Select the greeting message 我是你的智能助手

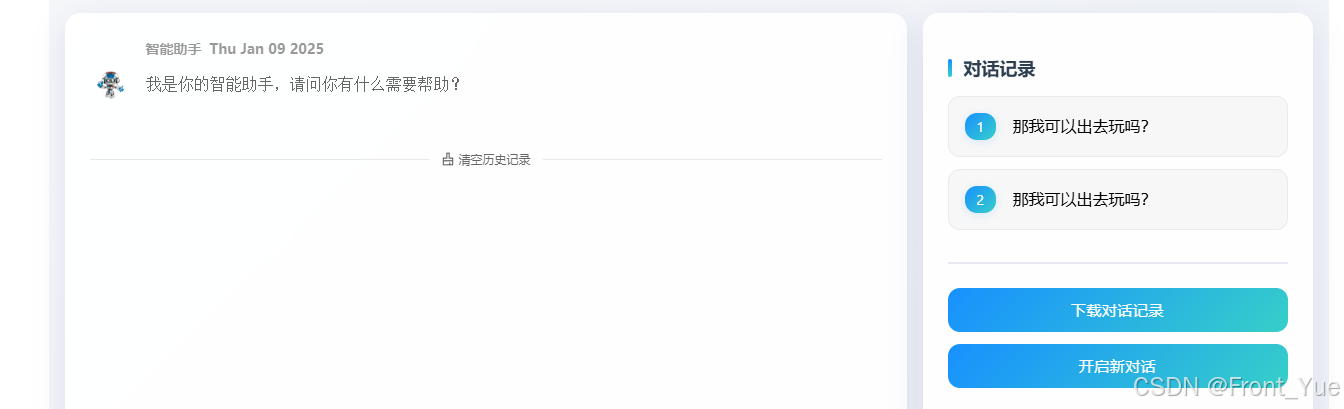303,85
